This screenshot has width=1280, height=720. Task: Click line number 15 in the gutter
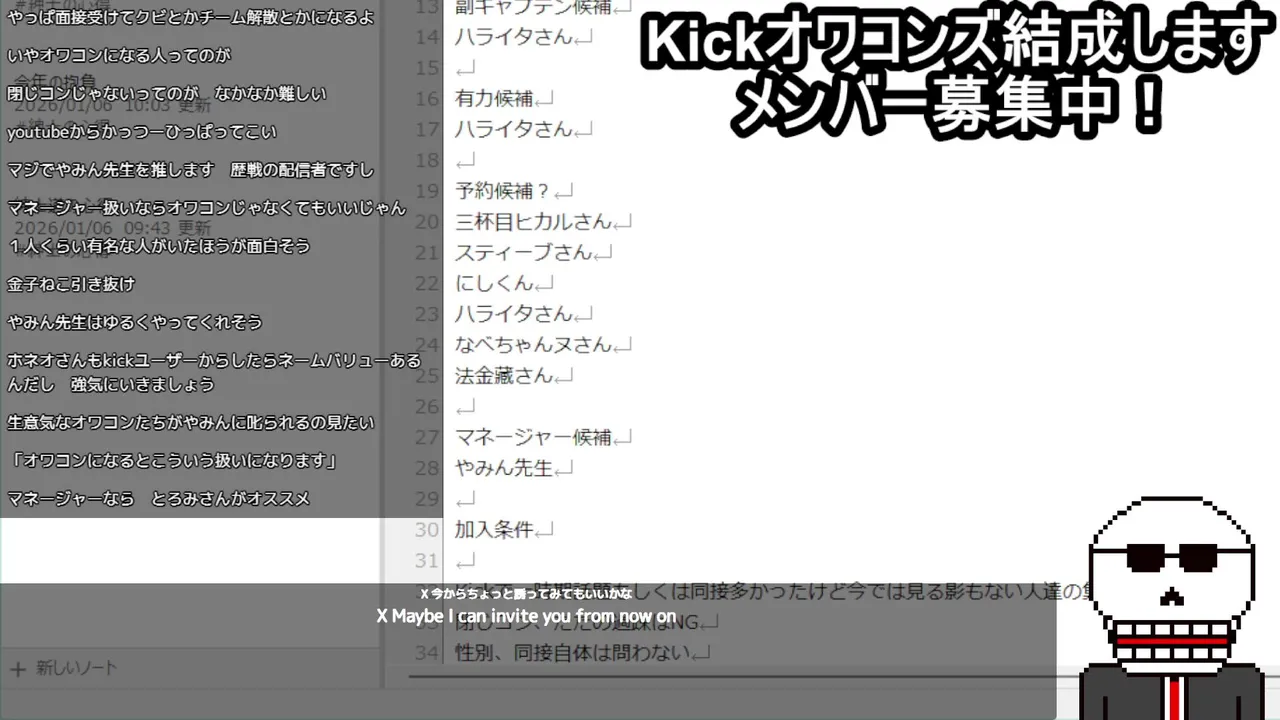point(427,67)
